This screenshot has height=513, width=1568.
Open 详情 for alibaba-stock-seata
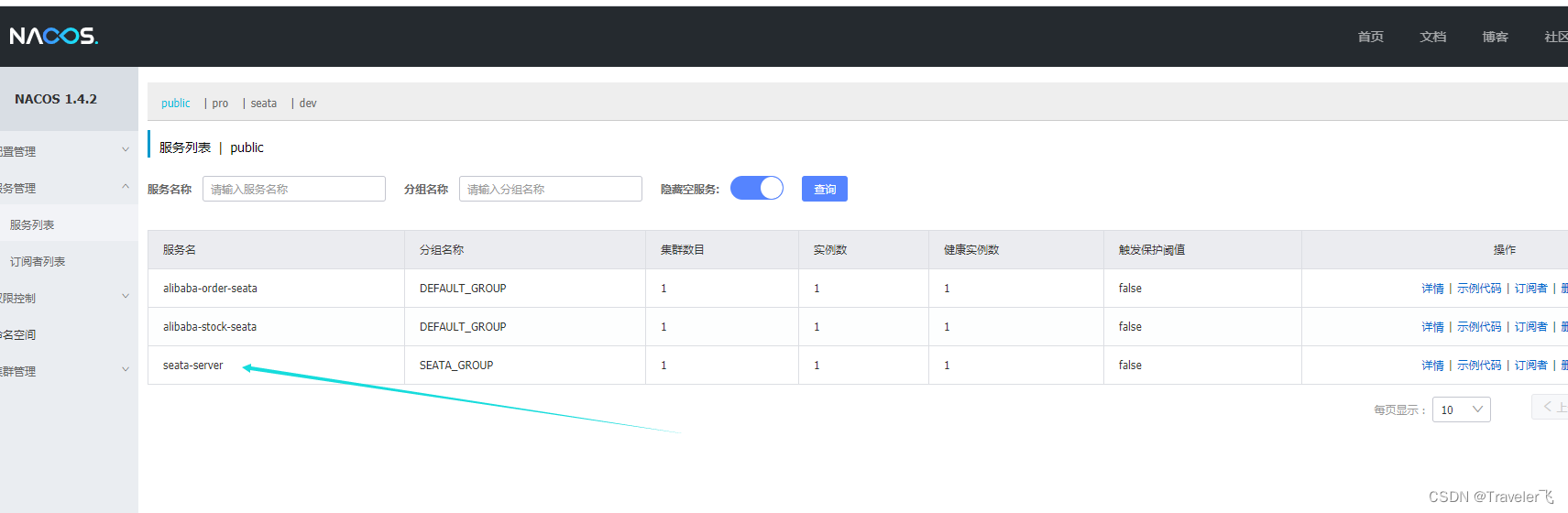click(1432, 326)
